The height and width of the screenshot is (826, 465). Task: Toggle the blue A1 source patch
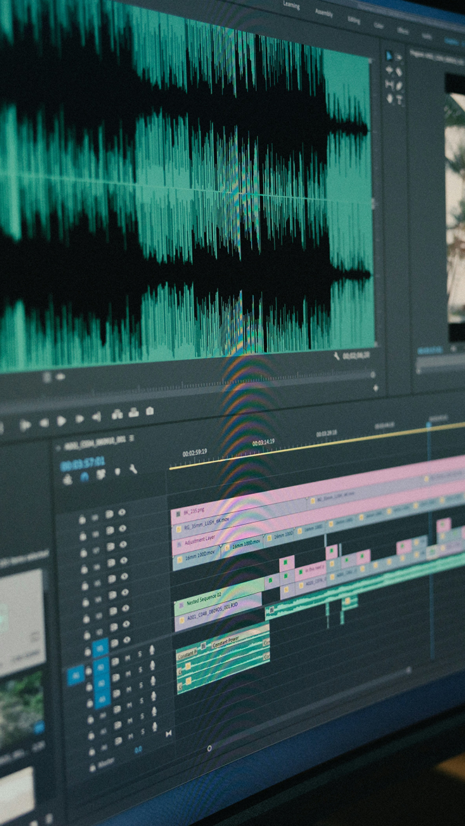click(x=76, y=675)
